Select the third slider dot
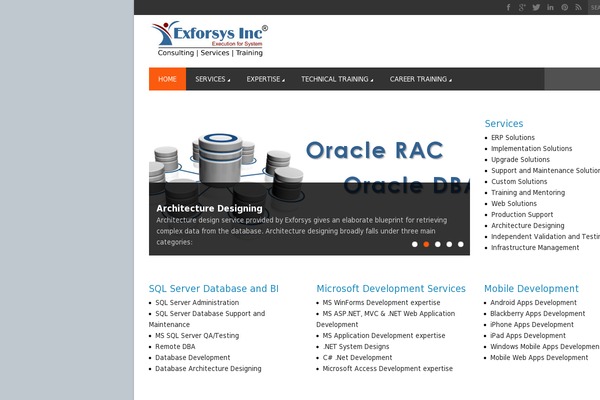 pyautogui.click(x=437, y=244)
